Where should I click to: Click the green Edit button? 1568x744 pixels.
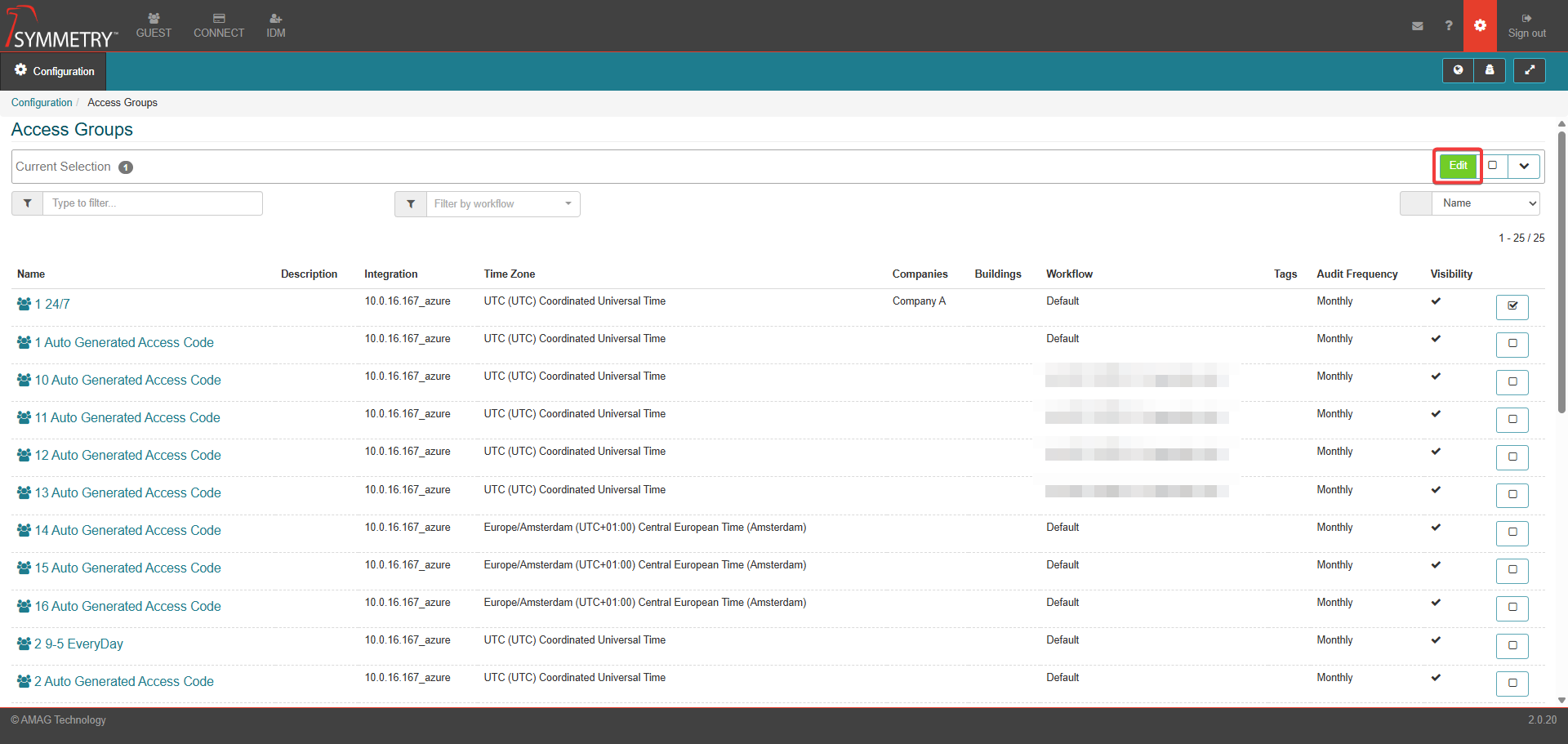pyautogui.click(x=1458, y=166)
